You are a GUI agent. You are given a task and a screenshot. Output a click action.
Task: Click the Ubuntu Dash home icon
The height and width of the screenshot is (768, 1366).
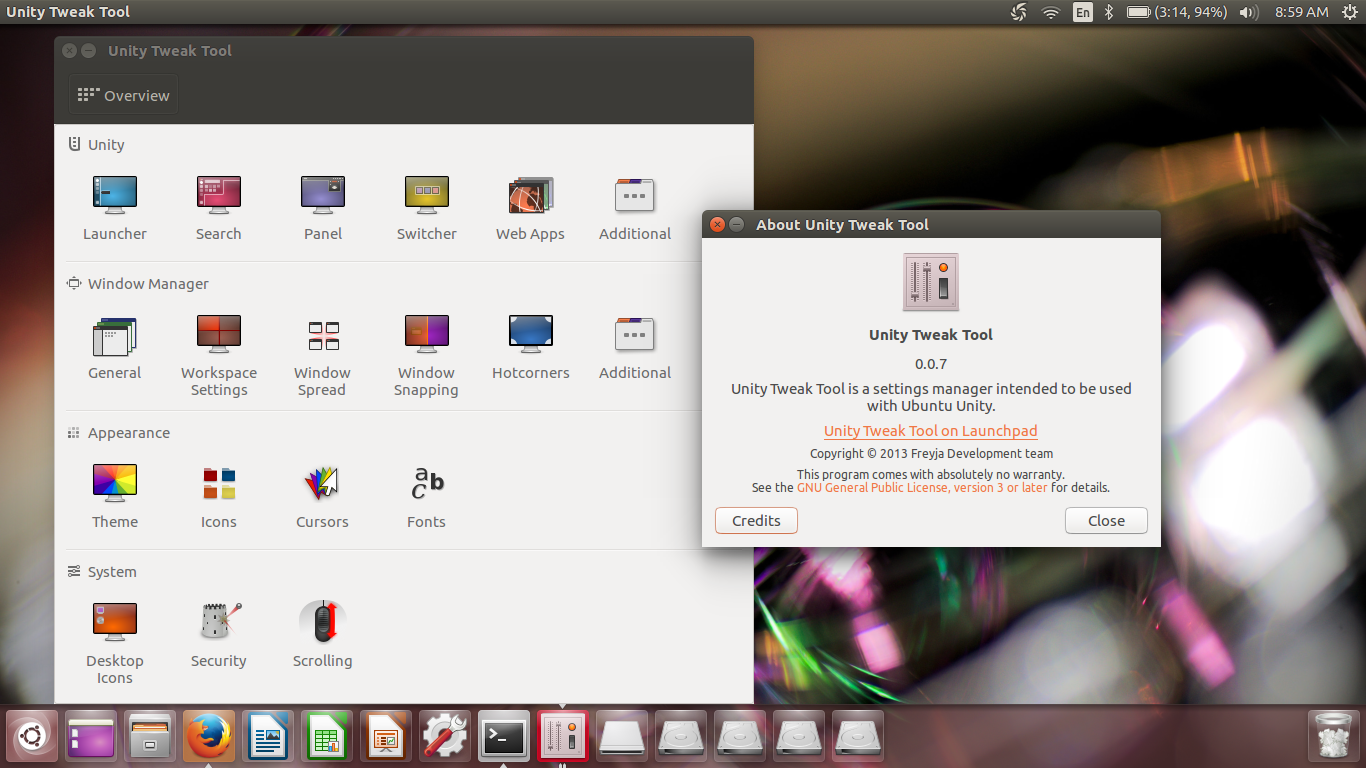(32, 737)
